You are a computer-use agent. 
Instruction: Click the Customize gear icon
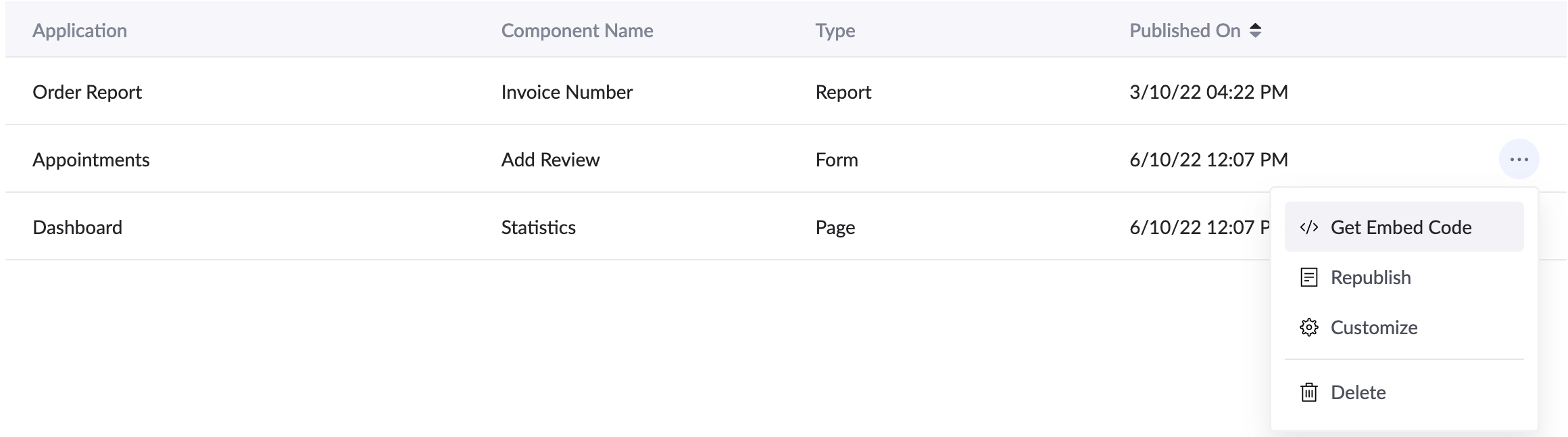point(1308,327)
